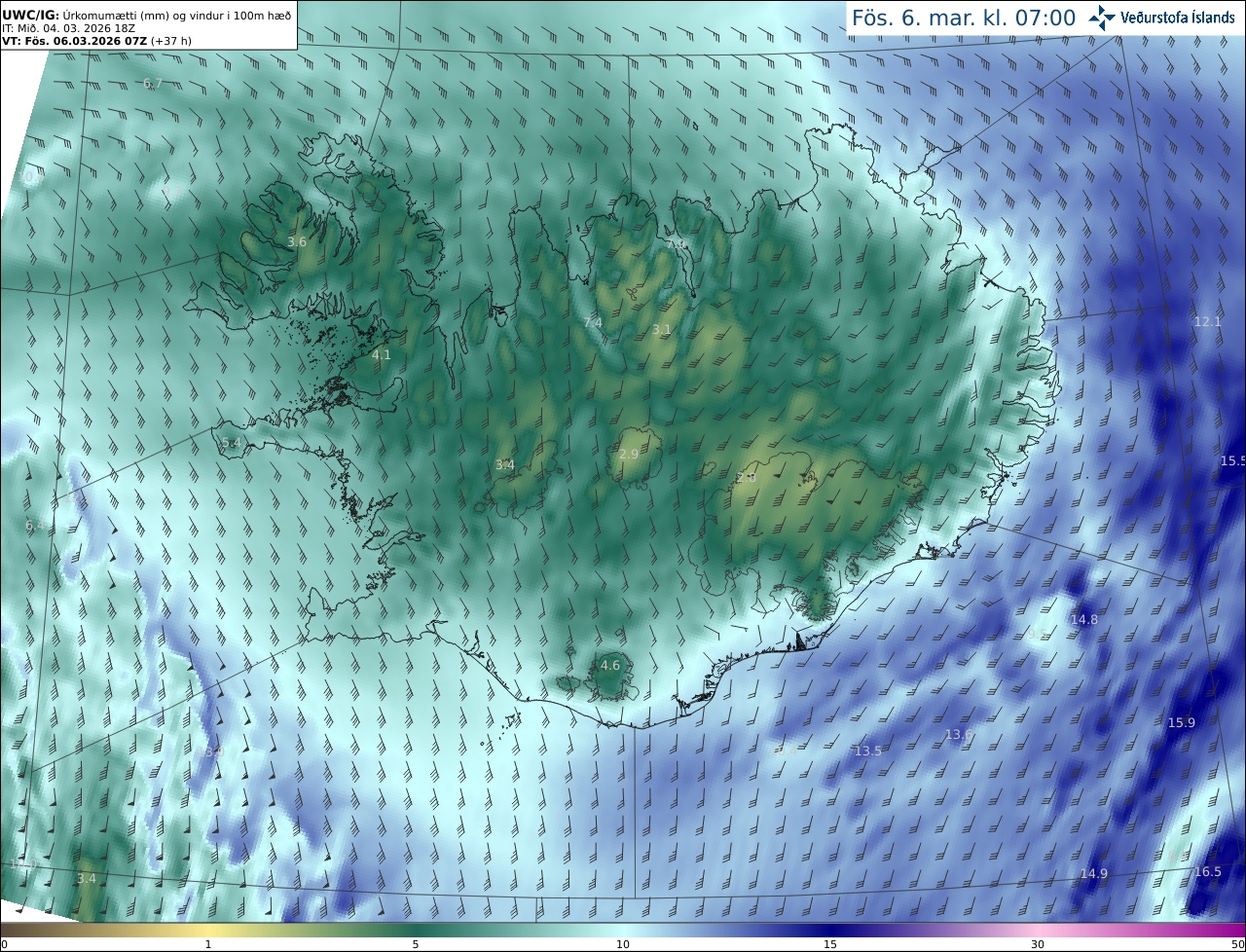
Task: Click the 16.5 value label on the map
Action: tap(1207, 872)
